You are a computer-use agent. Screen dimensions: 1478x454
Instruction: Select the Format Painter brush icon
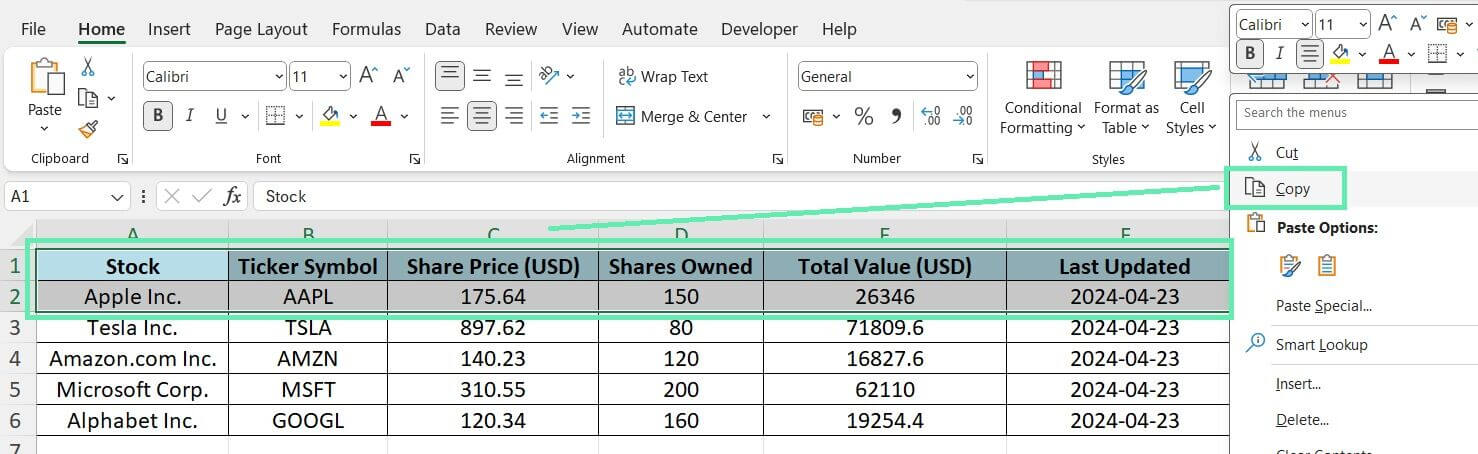tap(88, 129)
